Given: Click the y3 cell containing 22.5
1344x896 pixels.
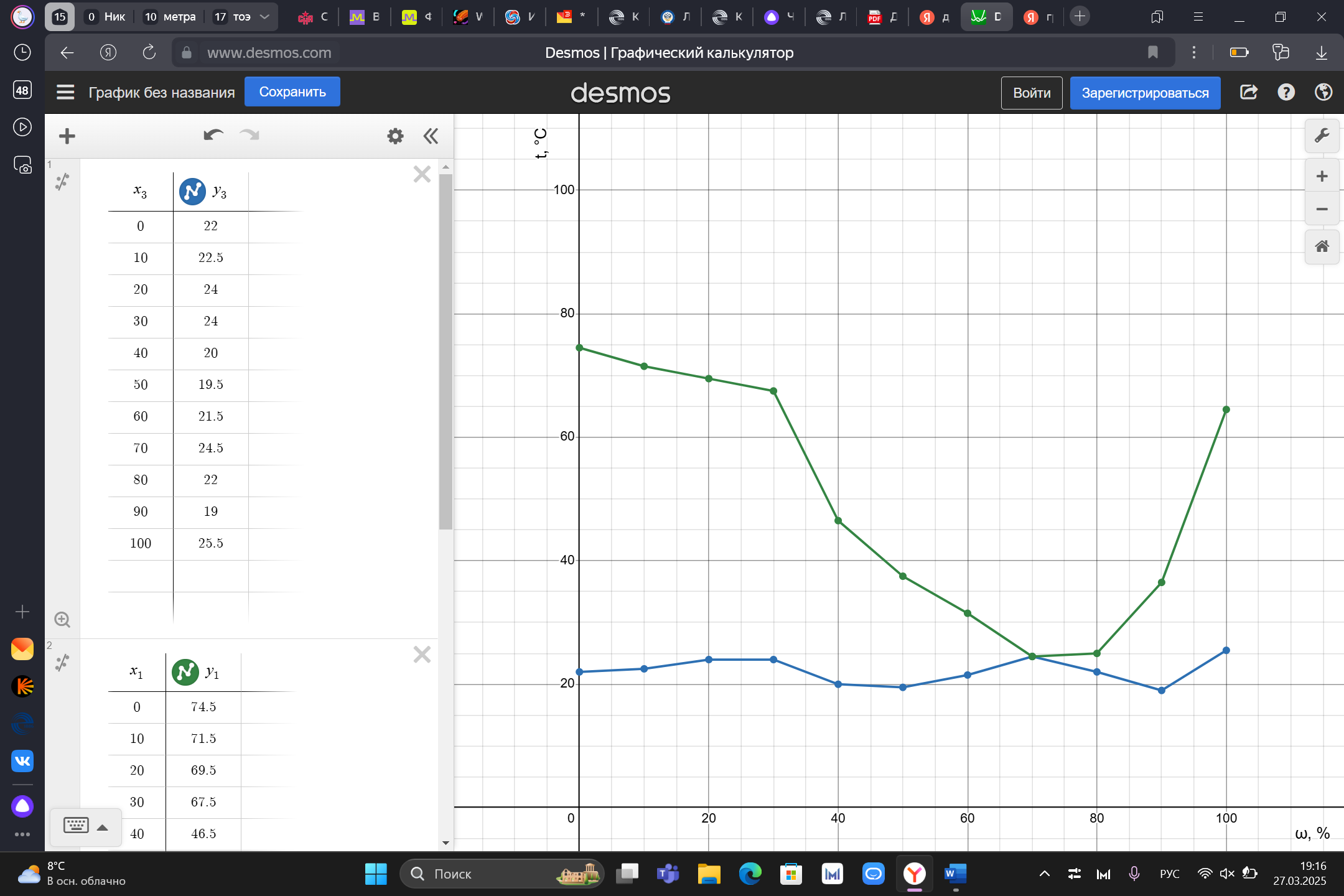Looking at the screenshot, I should (211, 258).
